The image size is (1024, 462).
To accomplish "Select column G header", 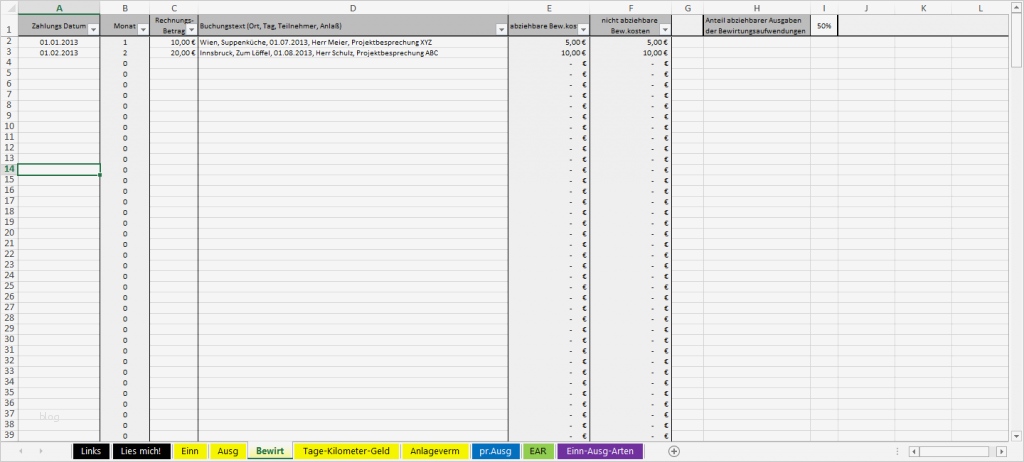I will tap(688, 8).
